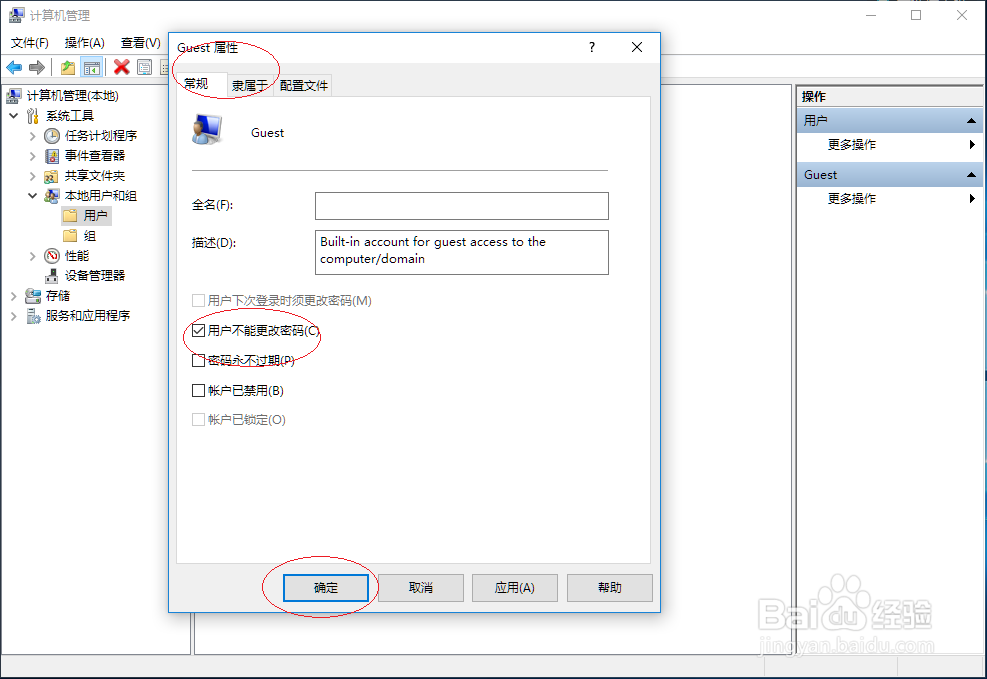
Task: Click the System Tools wrench icon
Action: (x=33, y=116)
